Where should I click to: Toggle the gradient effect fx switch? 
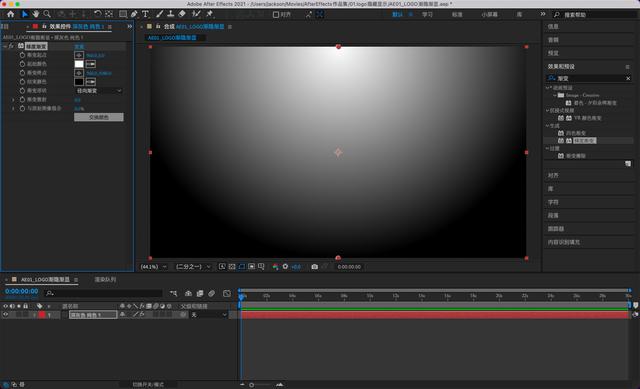(x=11, y=46)
